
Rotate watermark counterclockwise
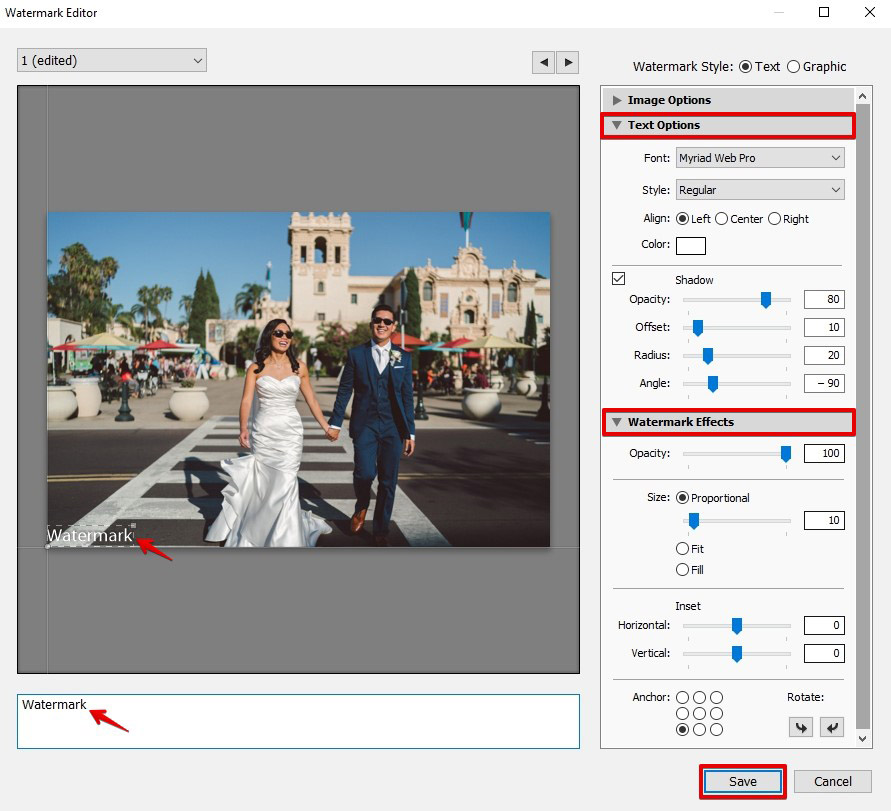tap(799, 727)
